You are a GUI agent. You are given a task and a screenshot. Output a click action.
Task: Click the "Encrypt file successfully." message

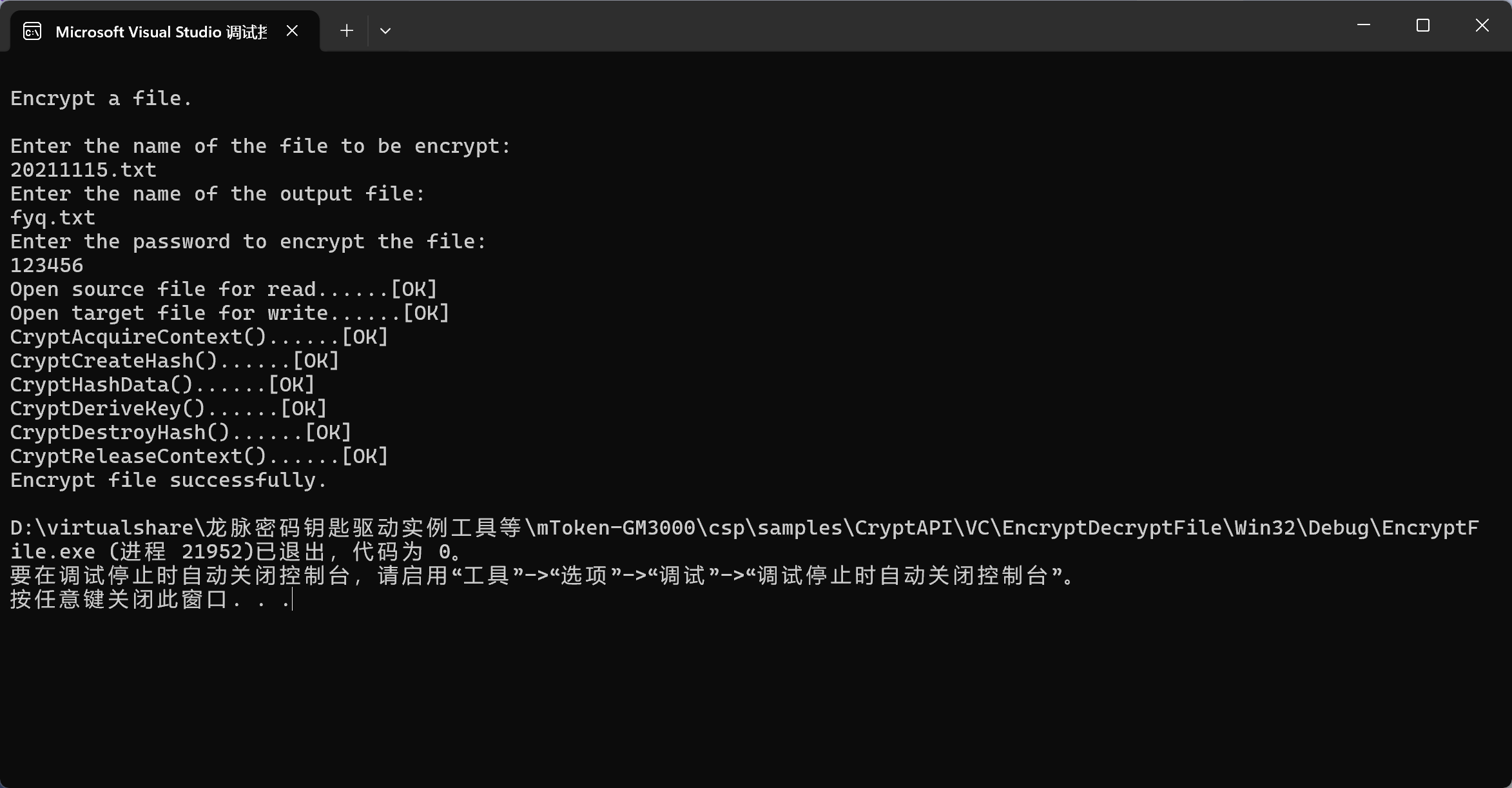point(168,480)
